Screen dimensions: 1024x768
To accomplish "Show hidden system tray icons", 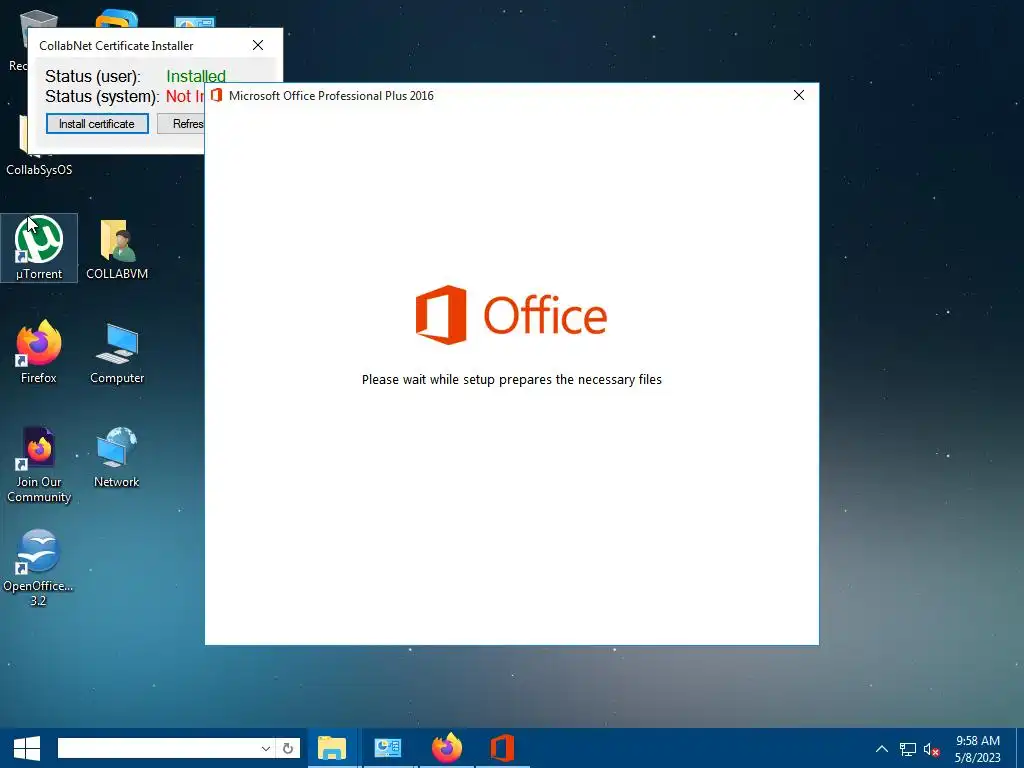I will tap(882, 749).
